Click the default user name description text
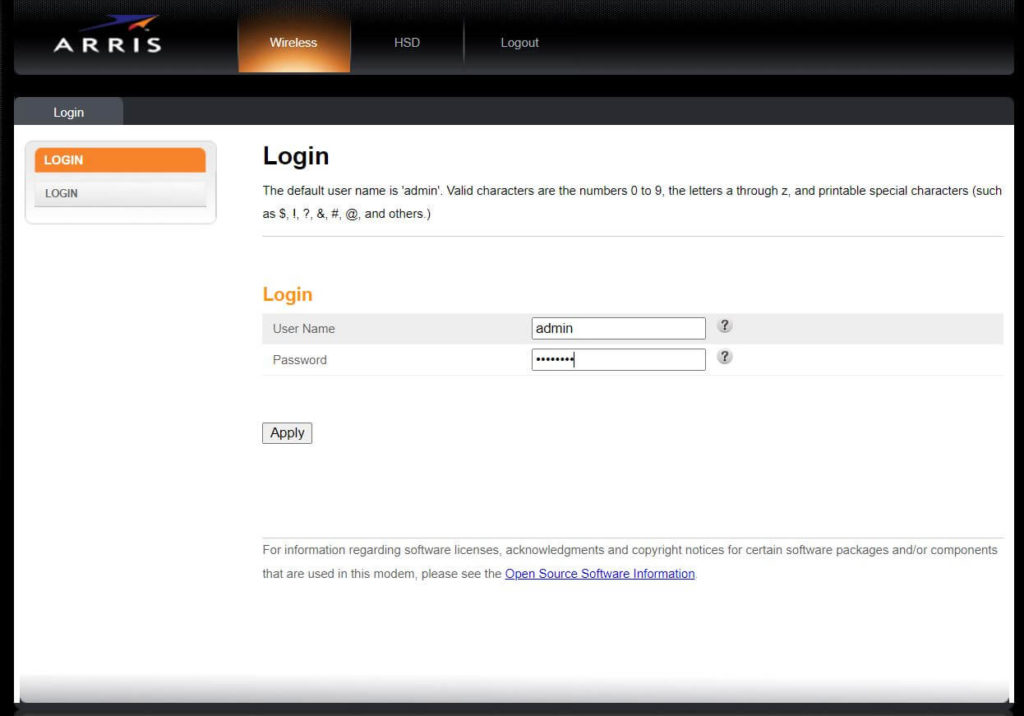 point(632,201)
